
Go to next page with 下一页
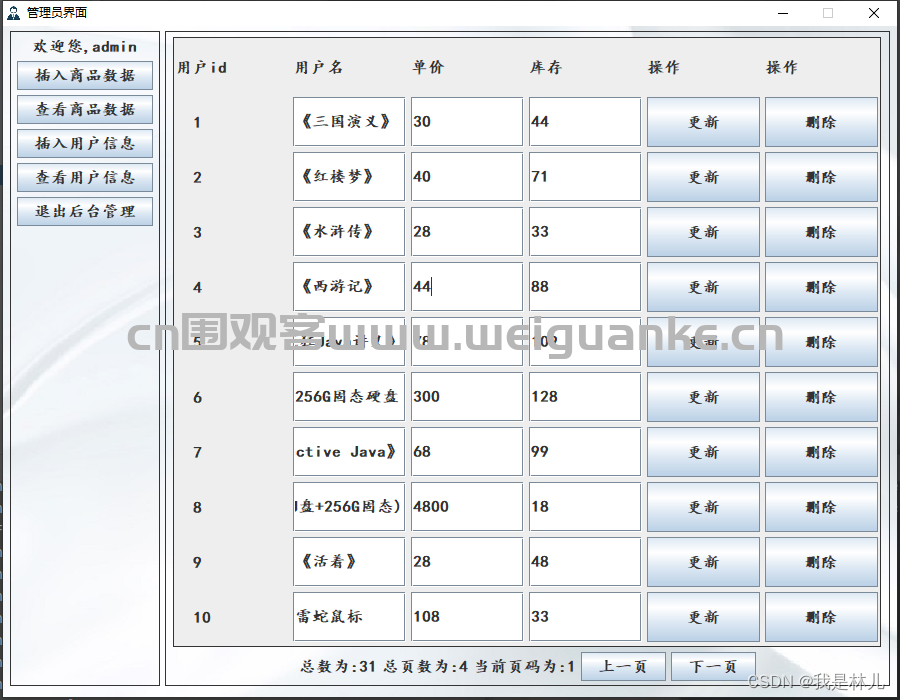pos(713,666)
